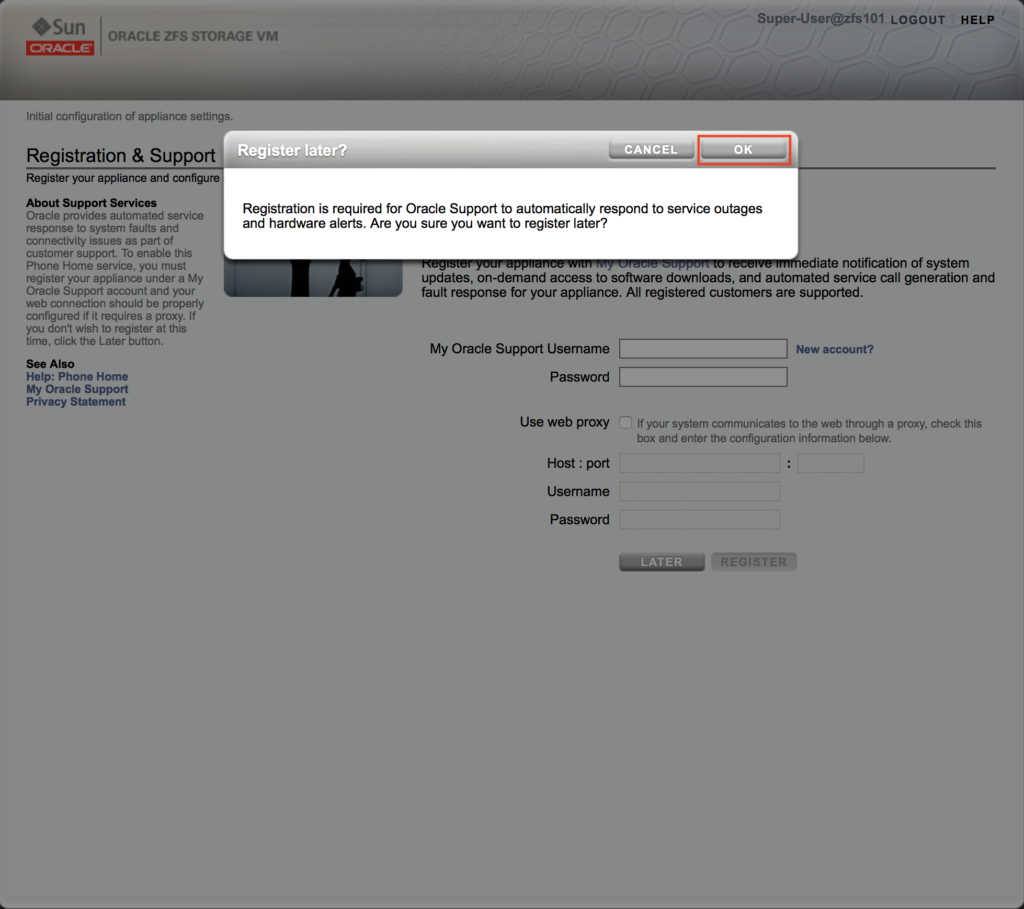Open Help: Phone Home link
This screenshot has width=1024, height=909.
[77, 376]
